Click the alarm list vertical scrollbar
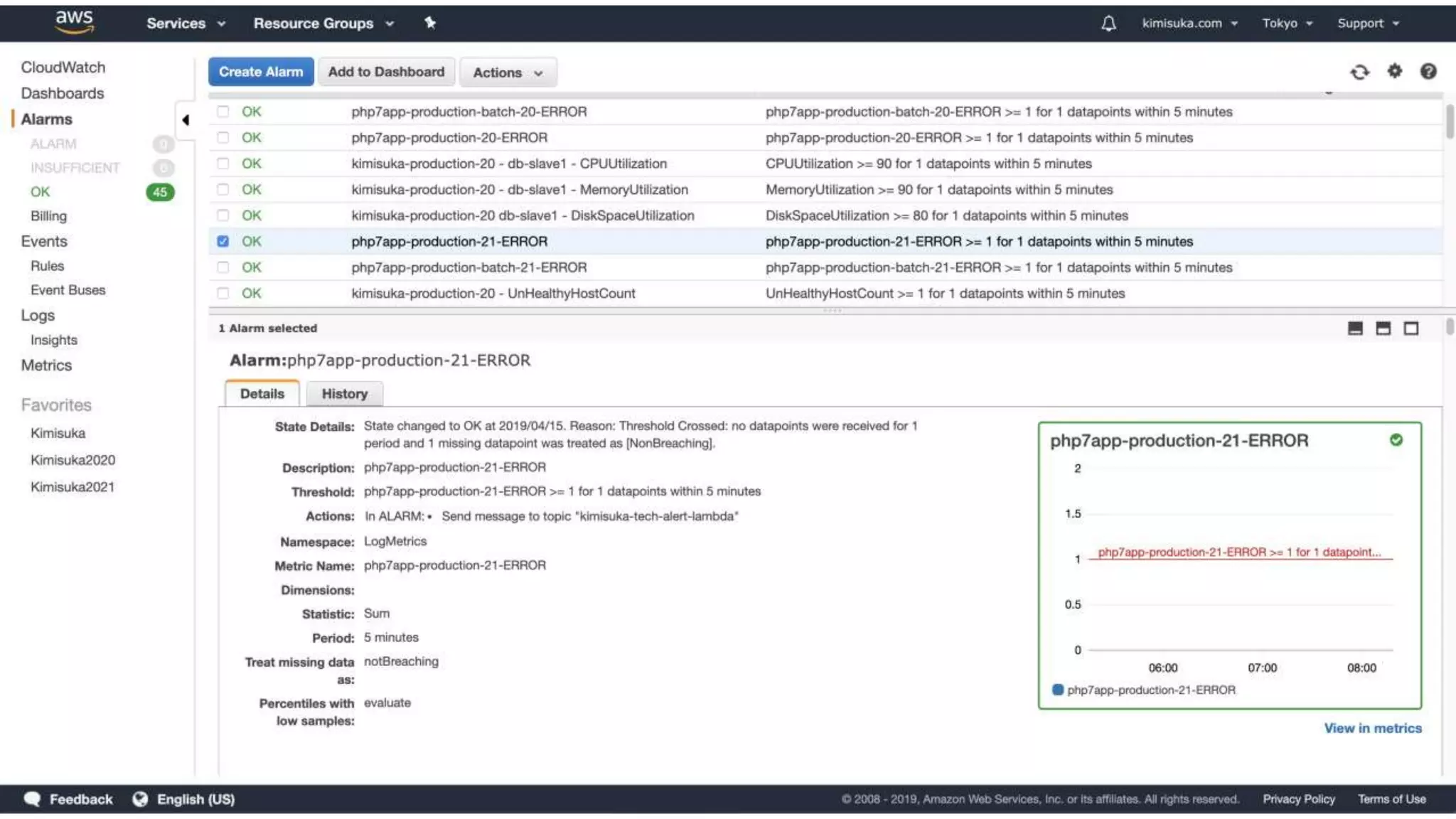 1450,122
